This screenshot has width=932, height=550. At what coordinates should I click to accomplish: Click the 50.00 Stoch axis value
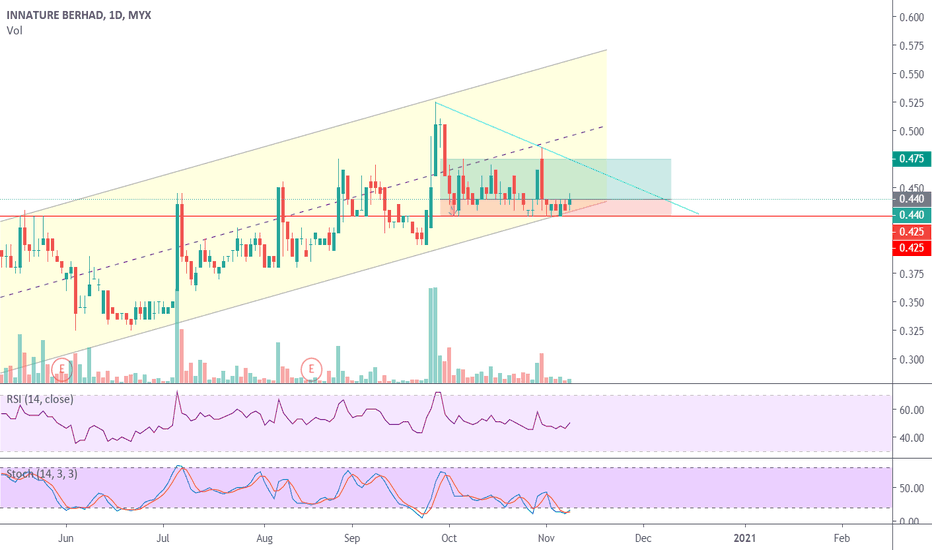(911, 488)
